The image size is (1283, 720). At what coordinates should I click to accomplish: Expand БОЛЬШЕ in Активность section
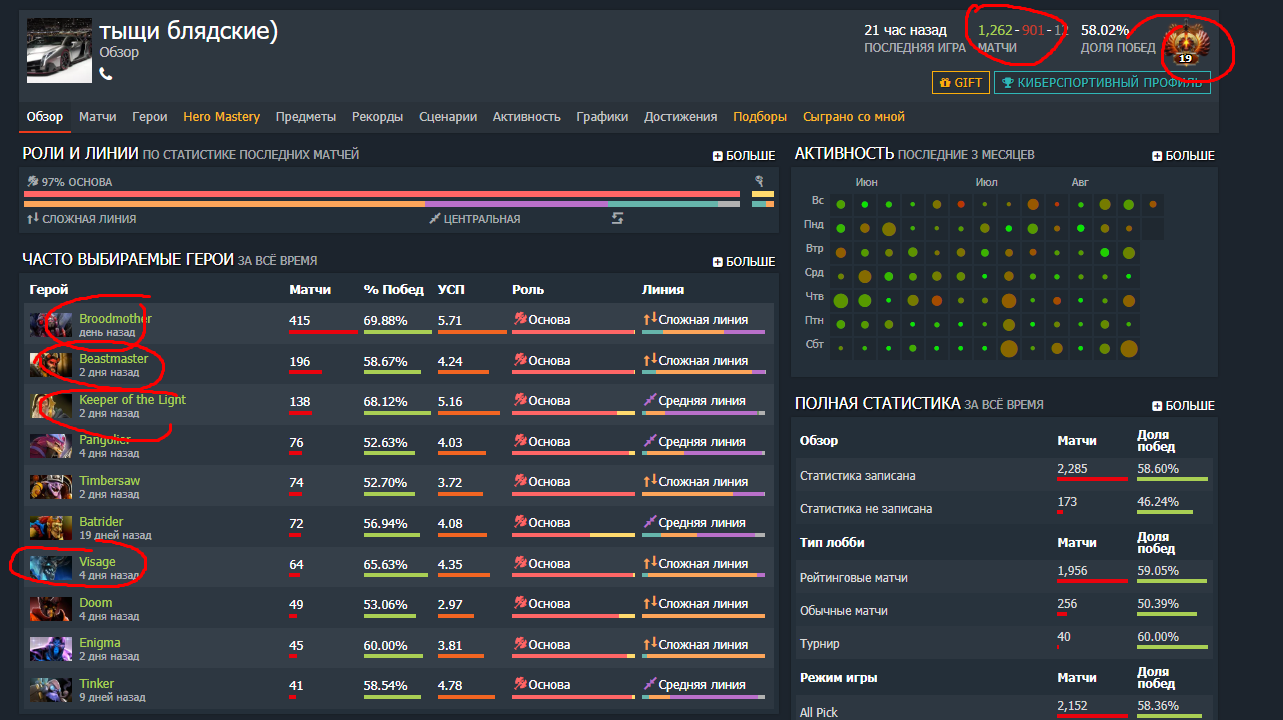[1183, 156]
